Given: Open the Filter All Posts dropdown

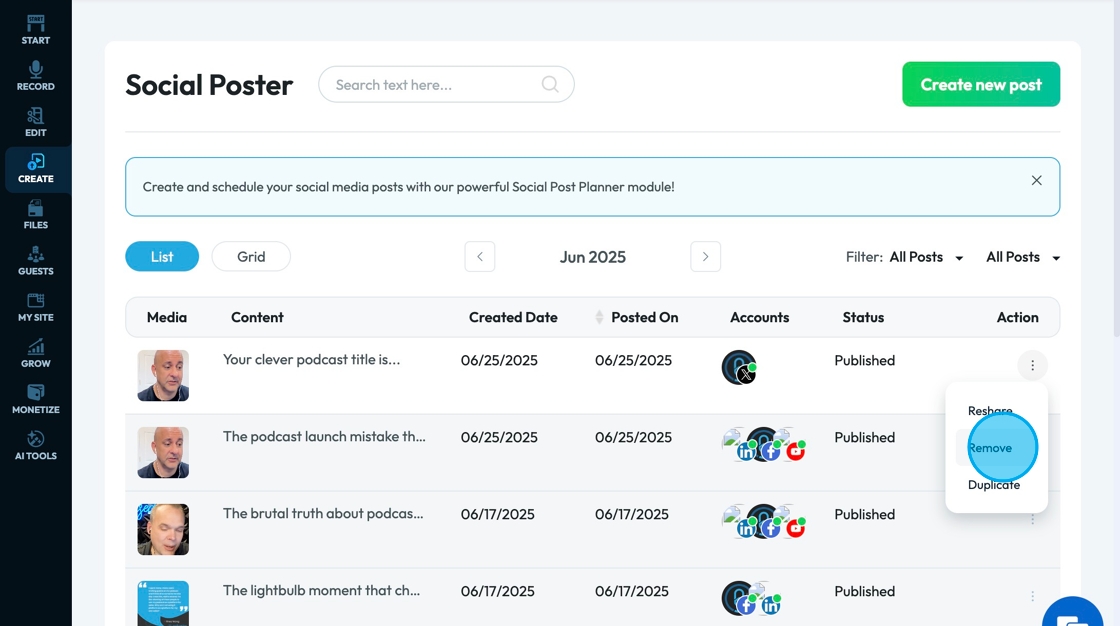Looking at the screenshot, I should 926,257.
